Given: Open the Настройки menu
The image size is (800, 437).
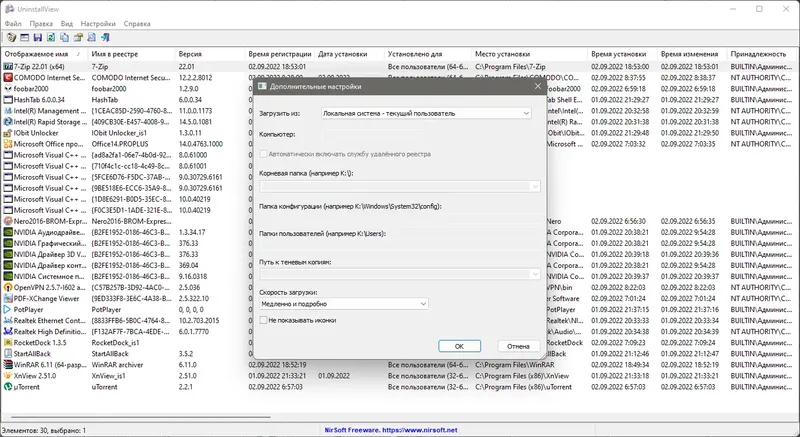Looking at the screenshot, I should [x=98, y=23].
